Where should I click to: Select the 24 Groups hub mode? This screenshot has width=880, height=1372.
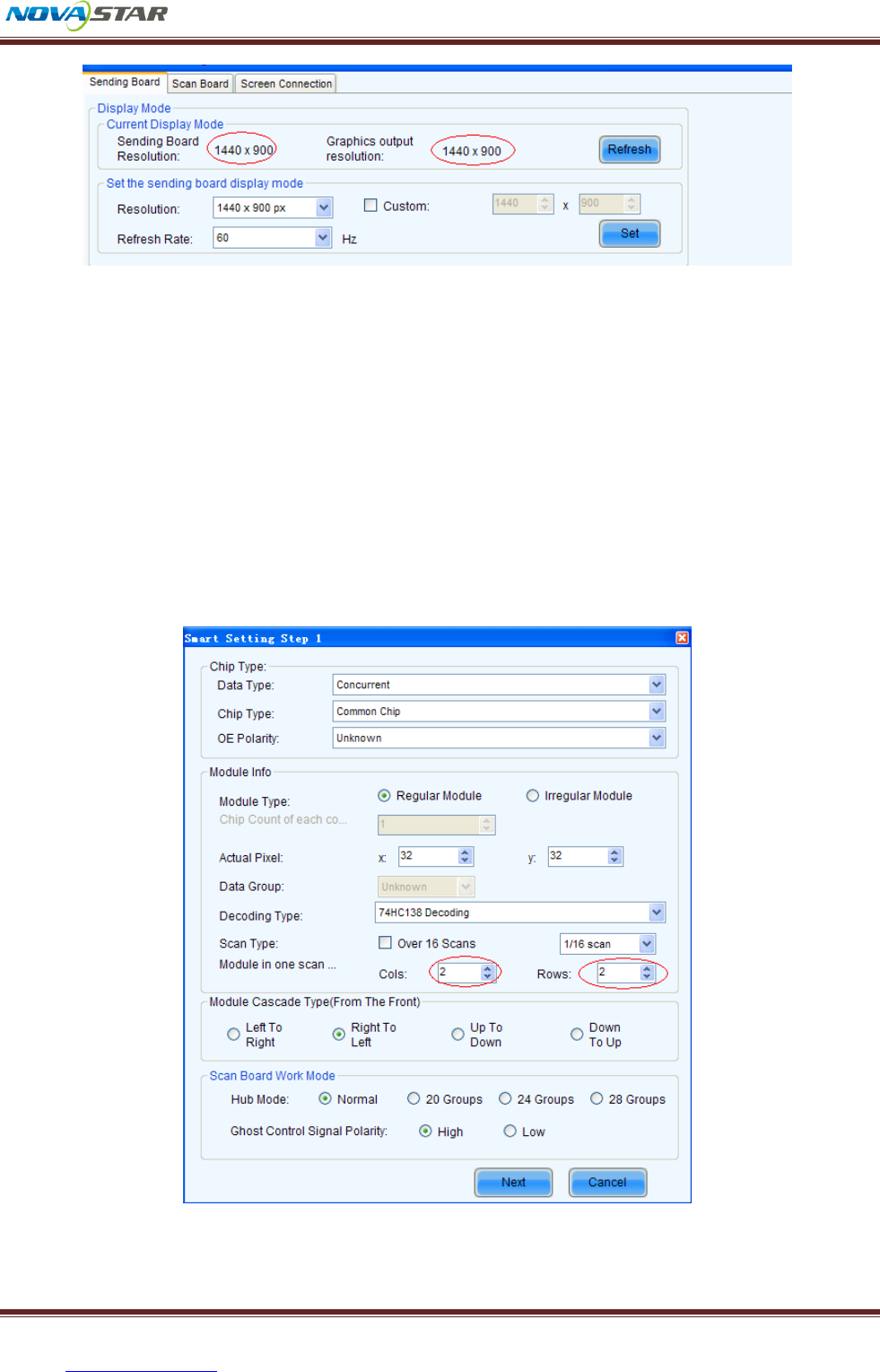[505, 1099]
